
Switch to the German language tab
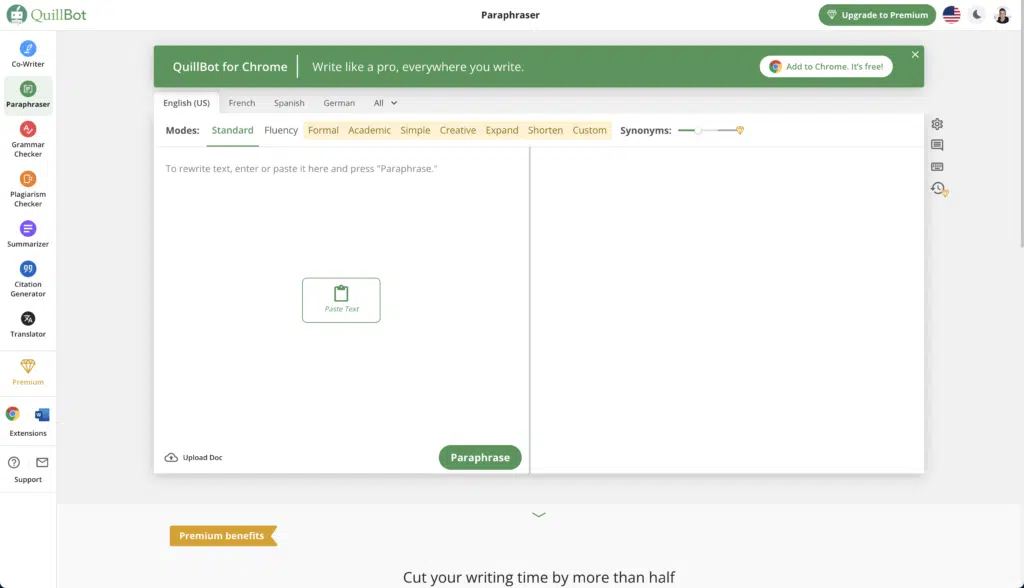[339, 103]
